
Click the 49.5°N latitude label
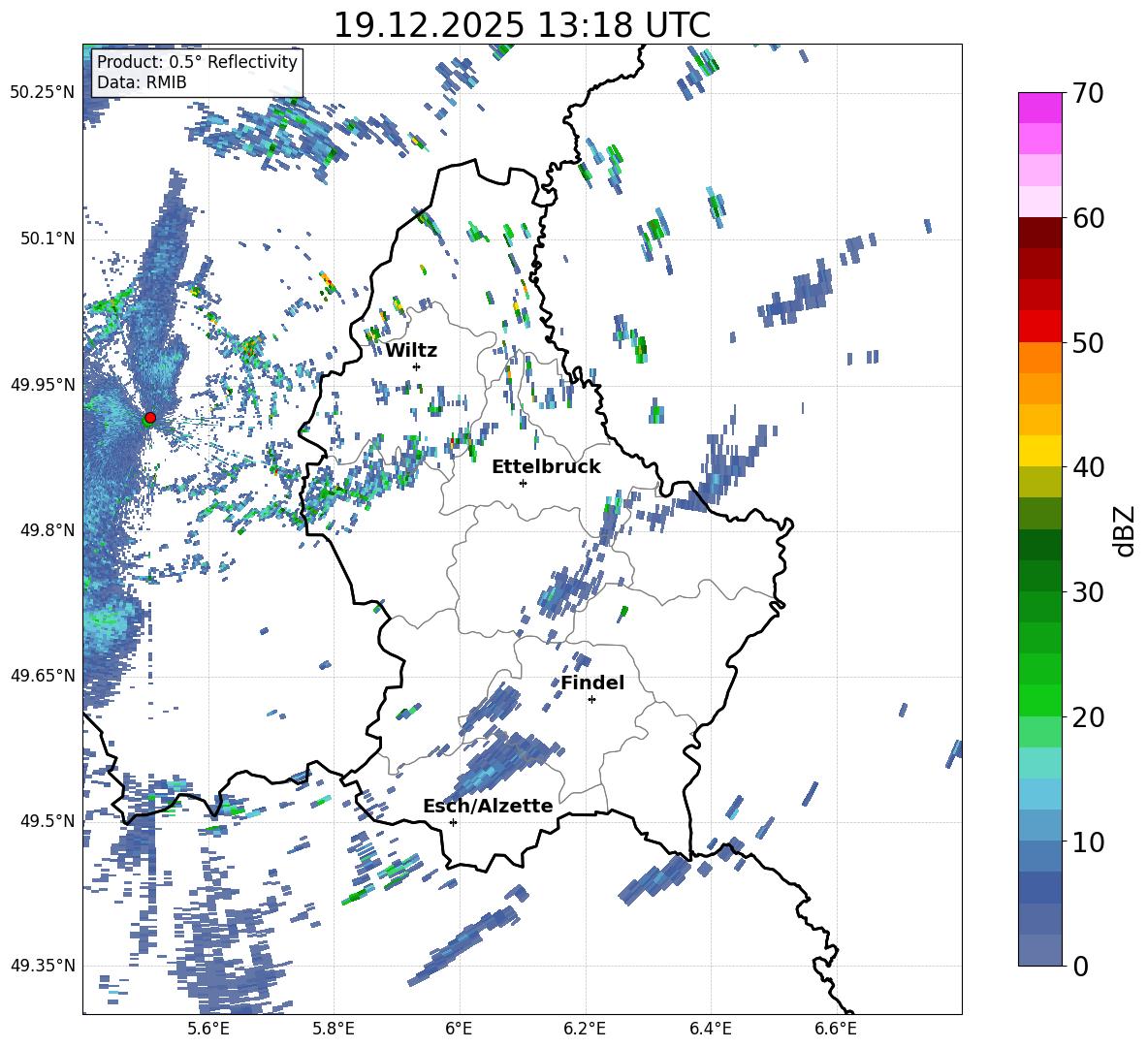pyautogui.click(x=48, y=820)
